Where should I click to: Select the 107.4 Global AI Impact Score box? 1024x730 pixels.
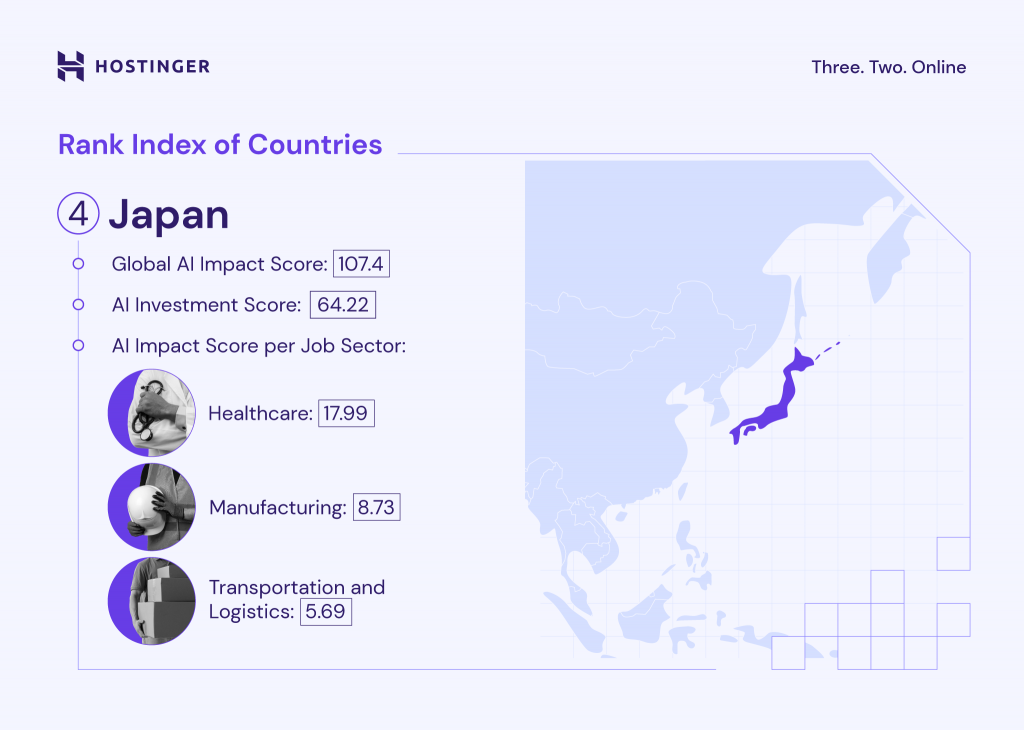coord(361,263)
